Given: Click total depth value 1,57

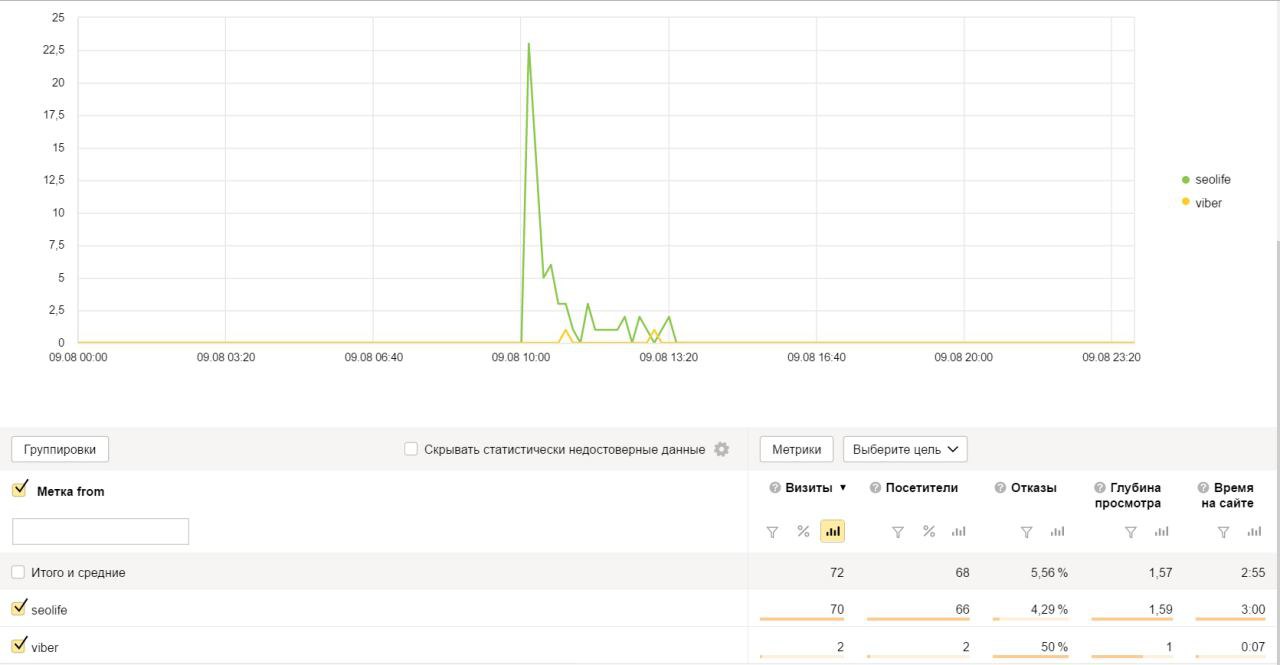Looking at the screenshot, I should click(x=1160, y=573).
